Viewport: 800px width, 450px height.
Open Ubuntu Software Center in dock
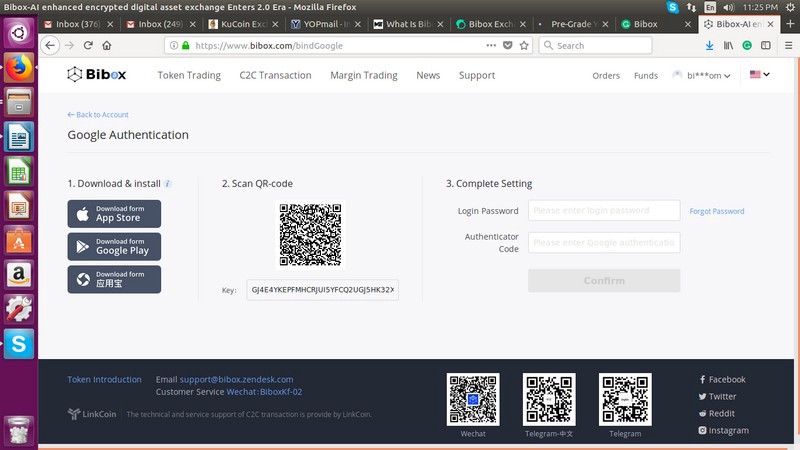(19, 240)
